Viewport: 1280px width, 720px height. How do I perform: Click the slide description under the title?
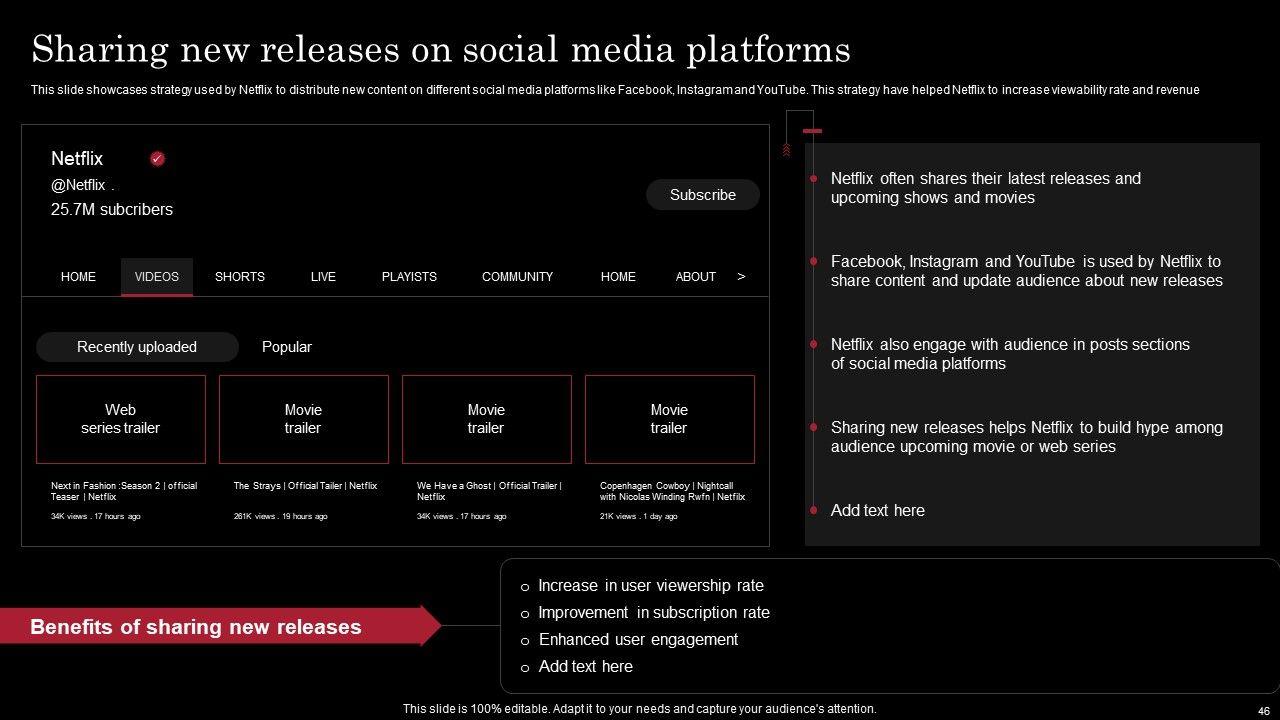pos(615,90)
